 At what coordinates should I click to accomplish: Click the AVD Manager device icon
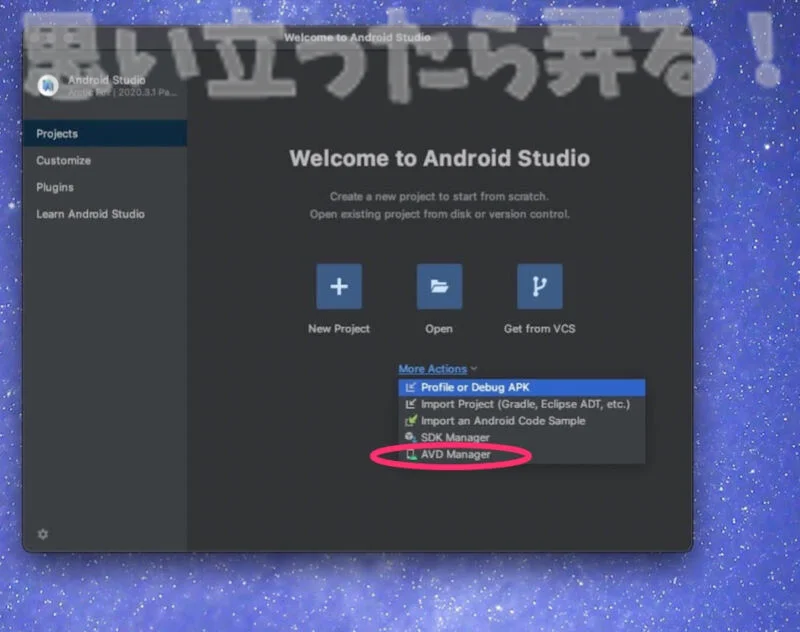click(x=411, y=454)
